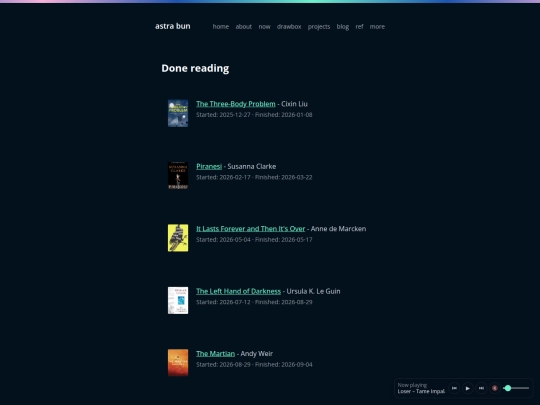The width and height of the screenshot is (540, 405).
Task: Adjust the music player volume slider
Action: pos(516,388)
